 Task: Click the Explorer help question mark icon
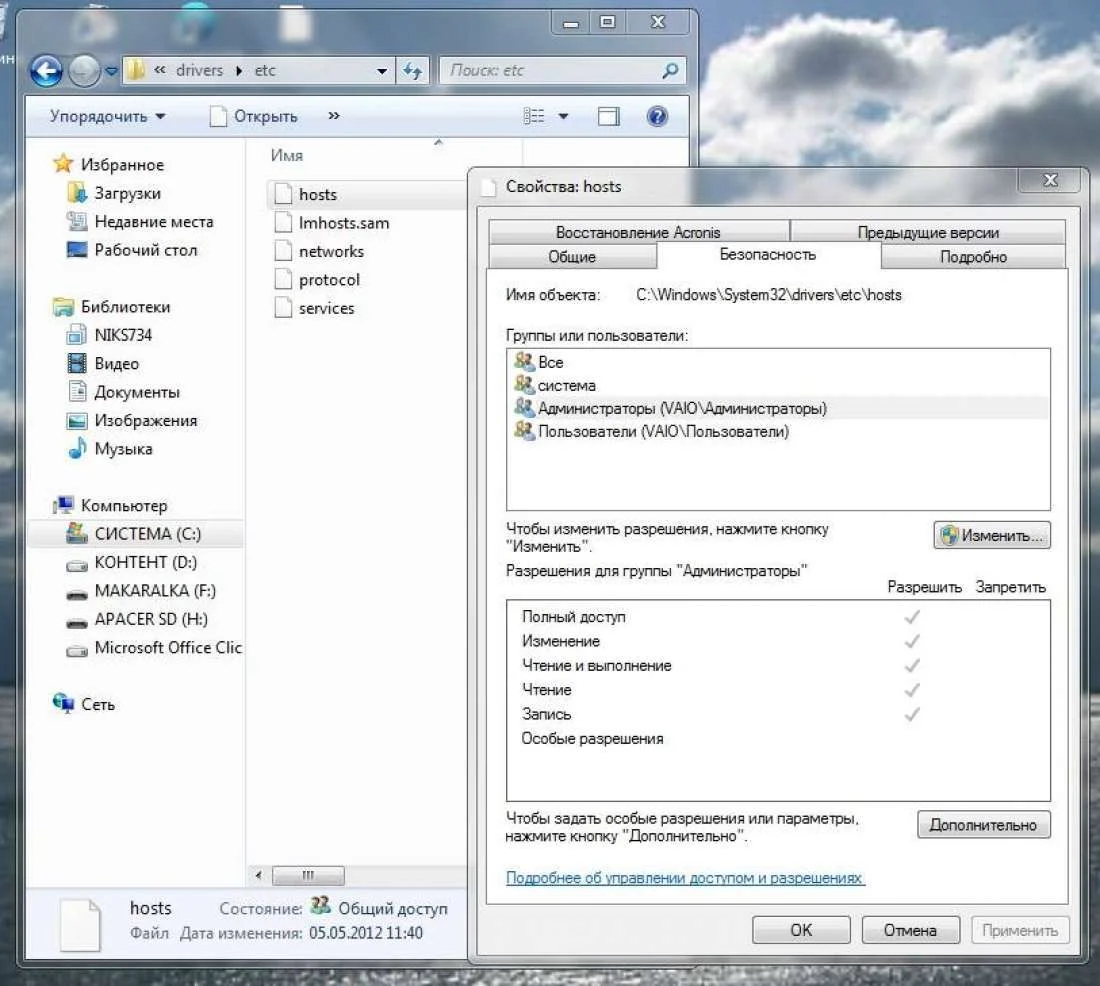coord(657,117)
